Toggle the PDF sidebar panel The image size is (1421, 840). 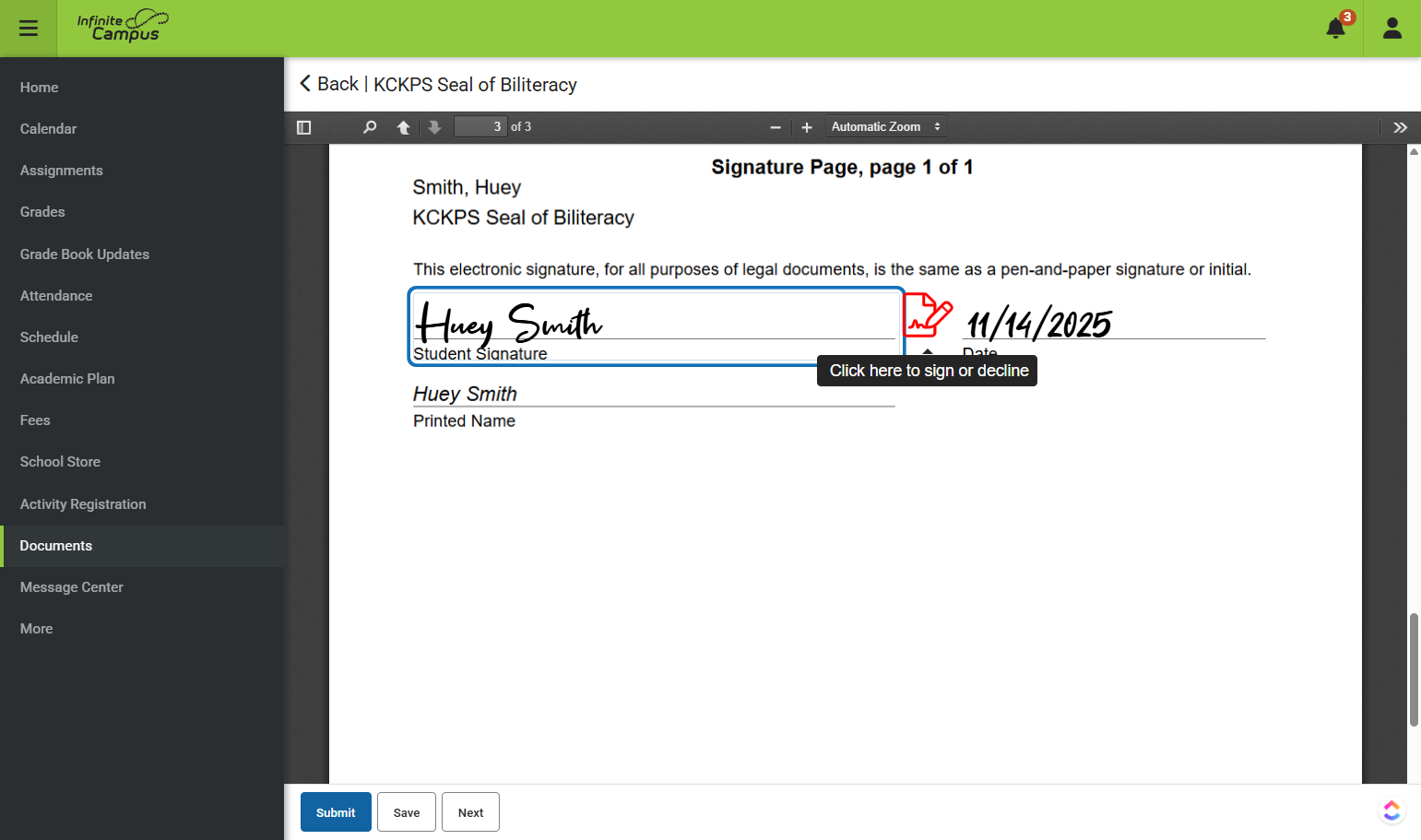tap(304, 127)
